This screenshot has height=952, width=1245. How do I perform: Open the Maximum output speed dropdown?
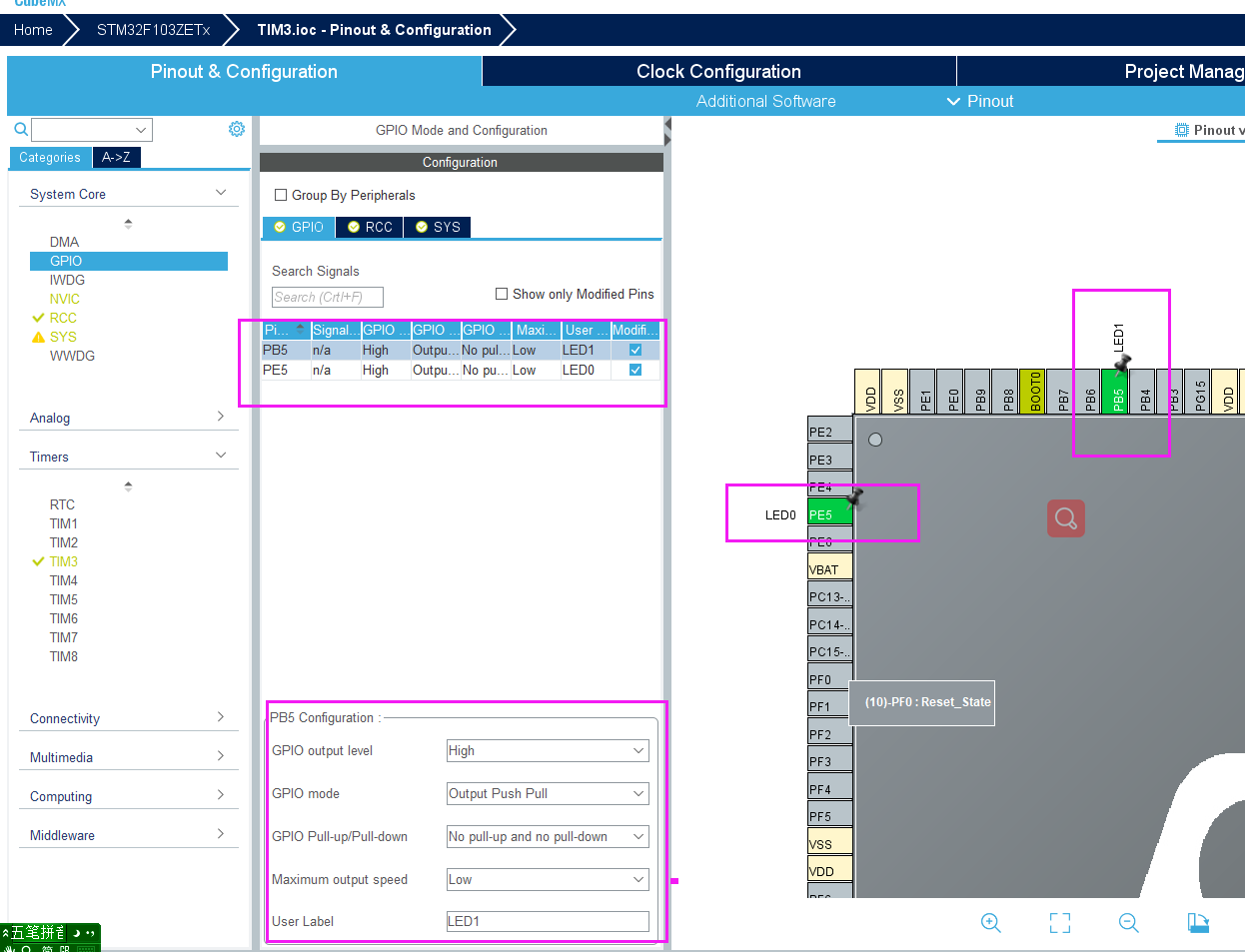pos(548,879)
